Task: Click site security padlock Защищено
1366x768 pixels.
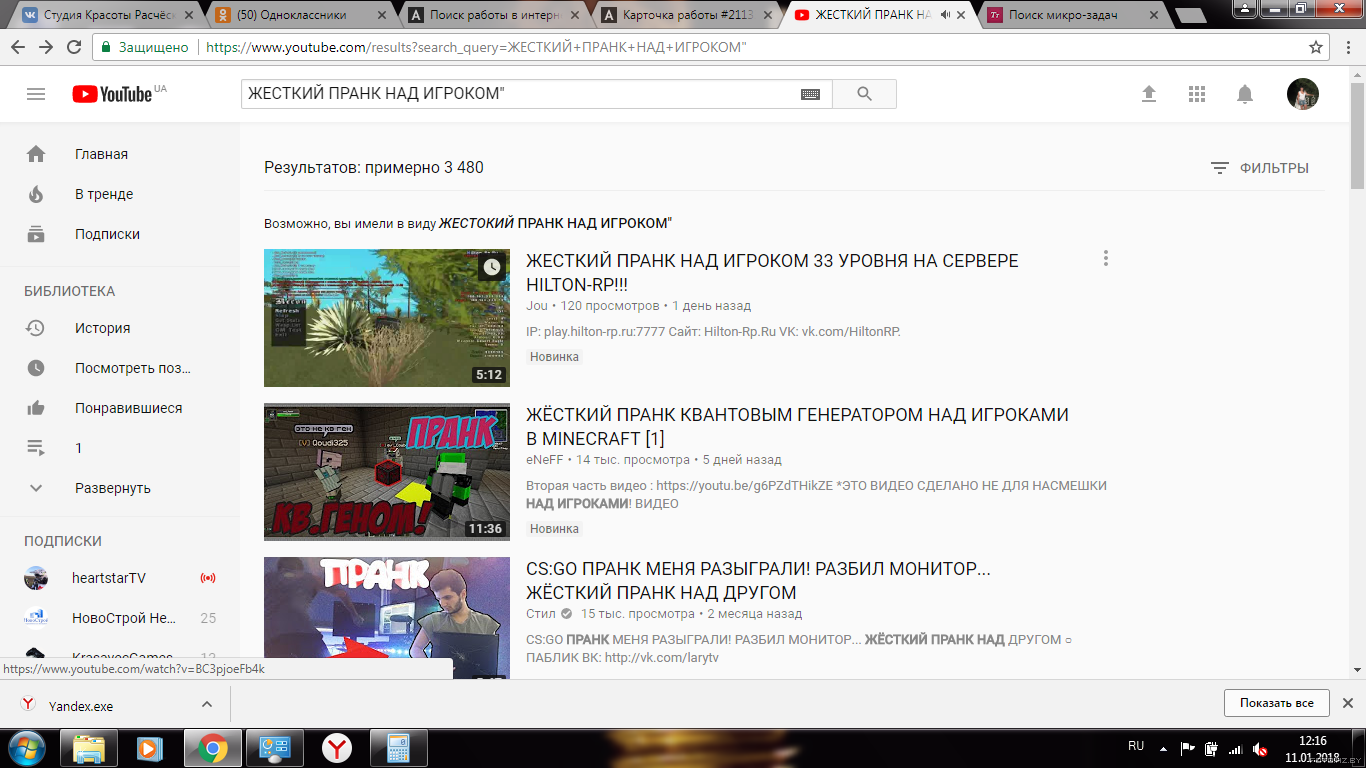Action: tap(144, 47)
